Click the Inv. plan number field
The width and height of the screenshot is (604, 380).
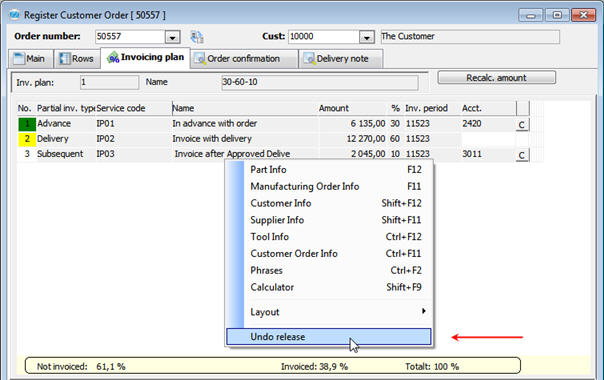[x=109, y=82]
